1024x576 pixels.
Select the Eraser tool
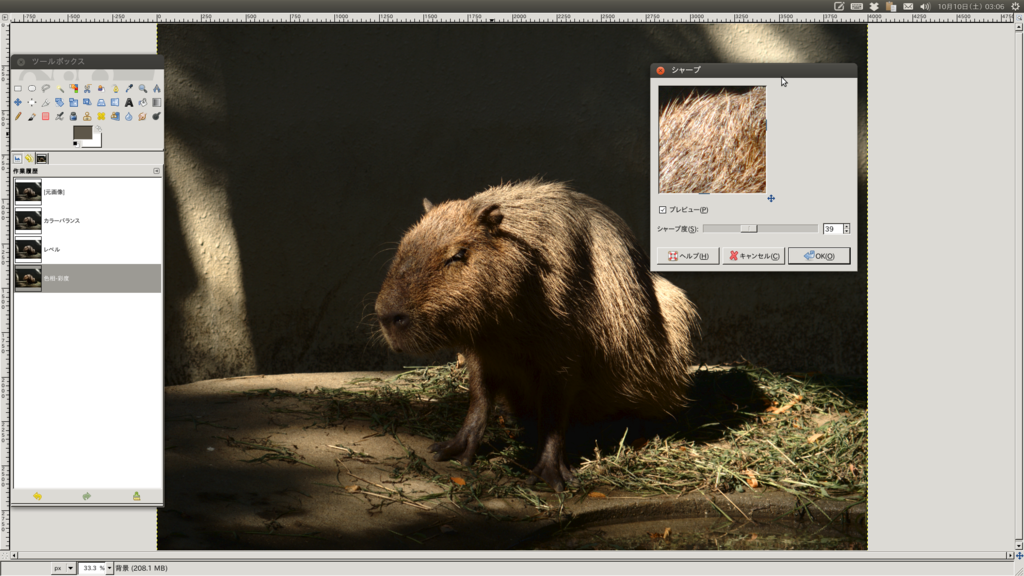point(46,116)
